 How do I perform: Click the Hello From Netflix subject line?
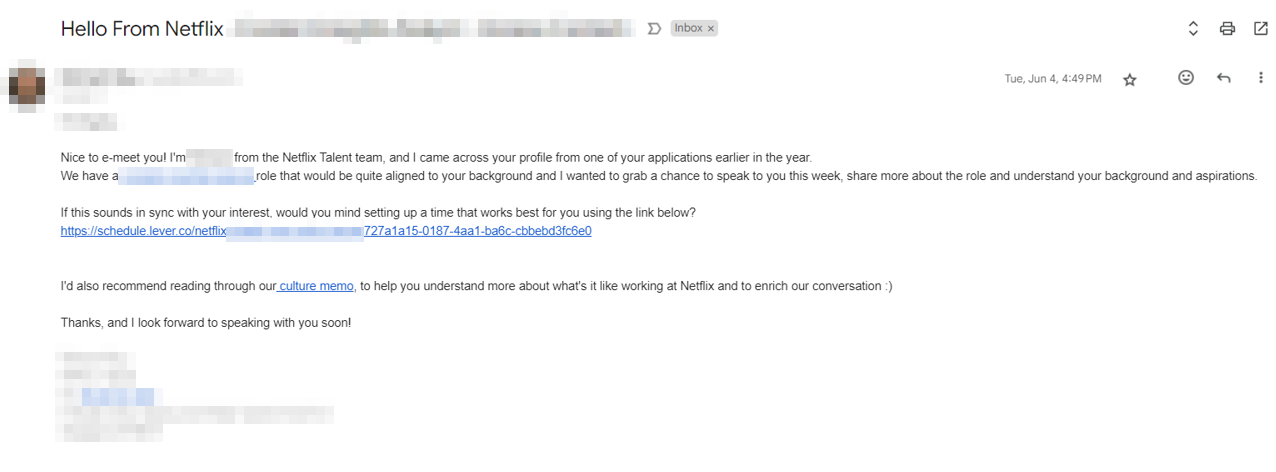pos(140,29)
